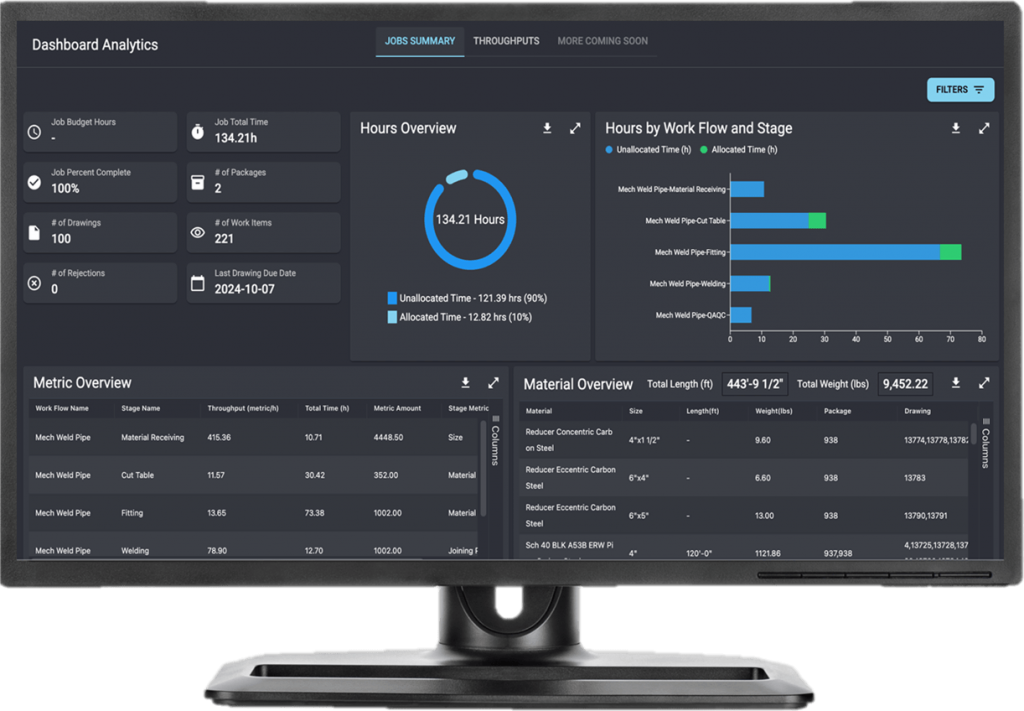Expand the Material Overview panel
Image resolution: width=1024 pixels, height=711 pixels.
(x=984, y=384)
